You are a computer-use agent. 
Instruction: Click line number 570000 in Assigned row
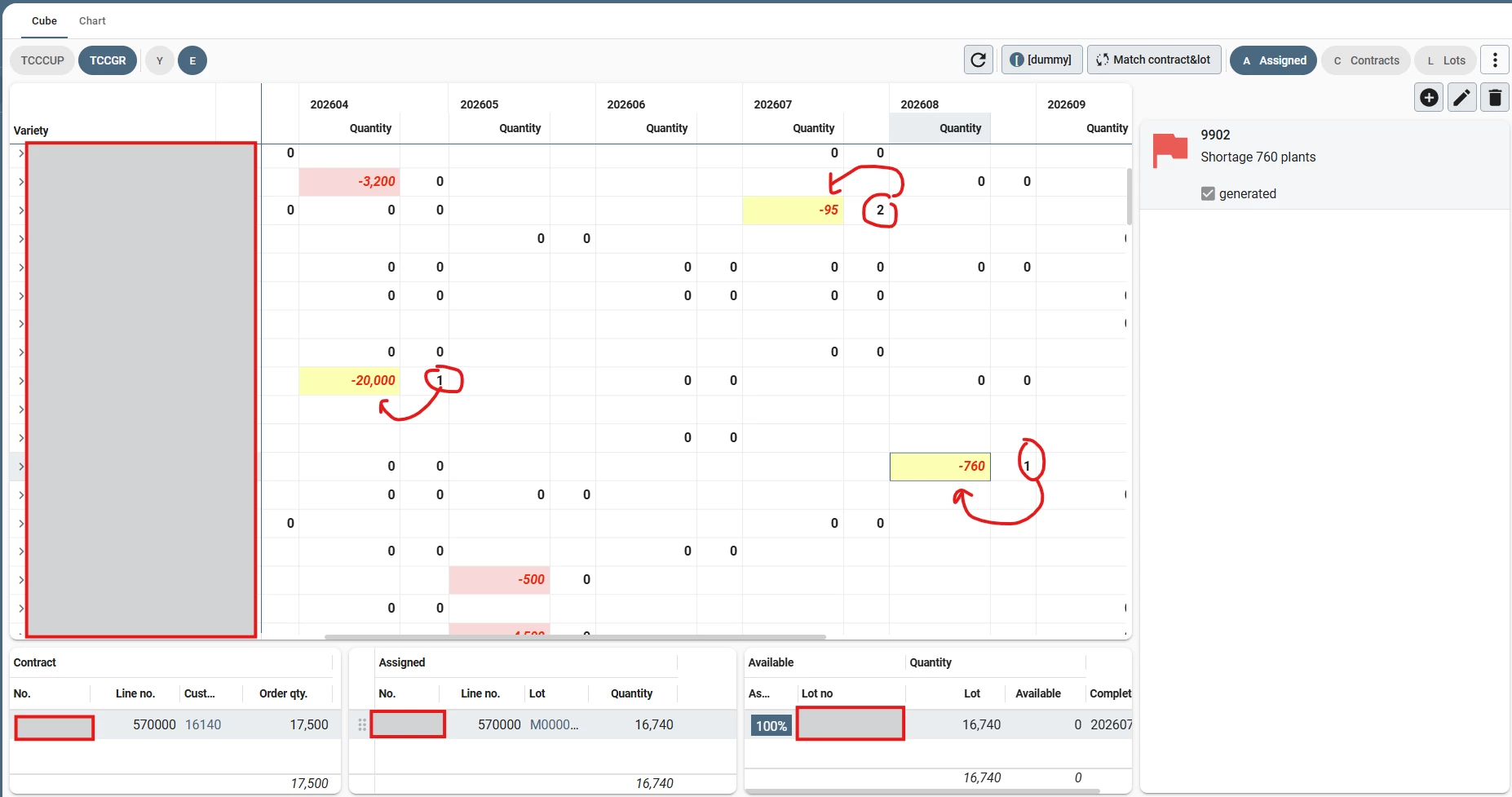499,724
